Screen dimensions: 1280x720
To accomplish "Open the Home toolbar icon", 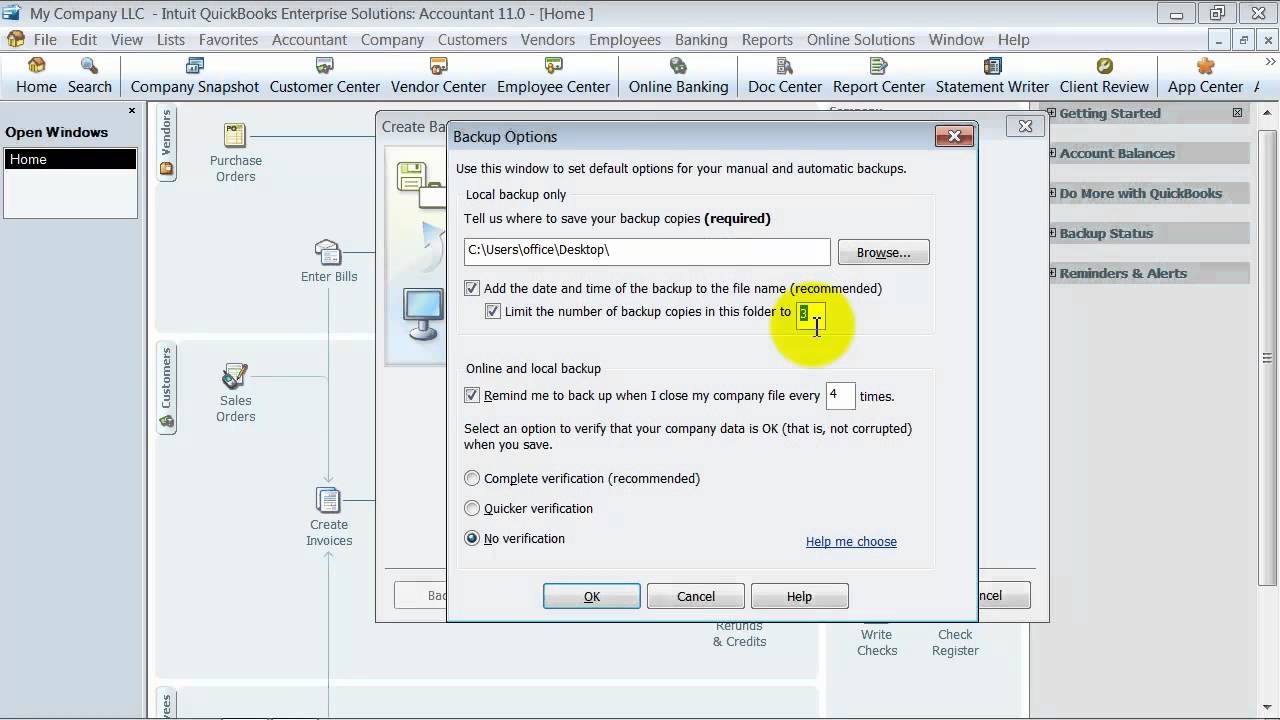I will 36,76.
